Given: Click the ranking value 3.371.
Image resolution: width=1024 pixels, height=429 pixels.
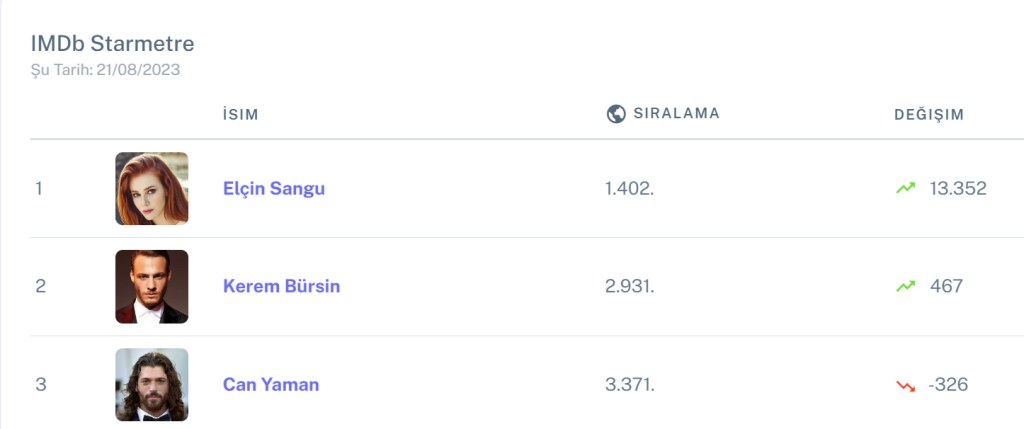Looking at the screenshot, I should point(630,384).
